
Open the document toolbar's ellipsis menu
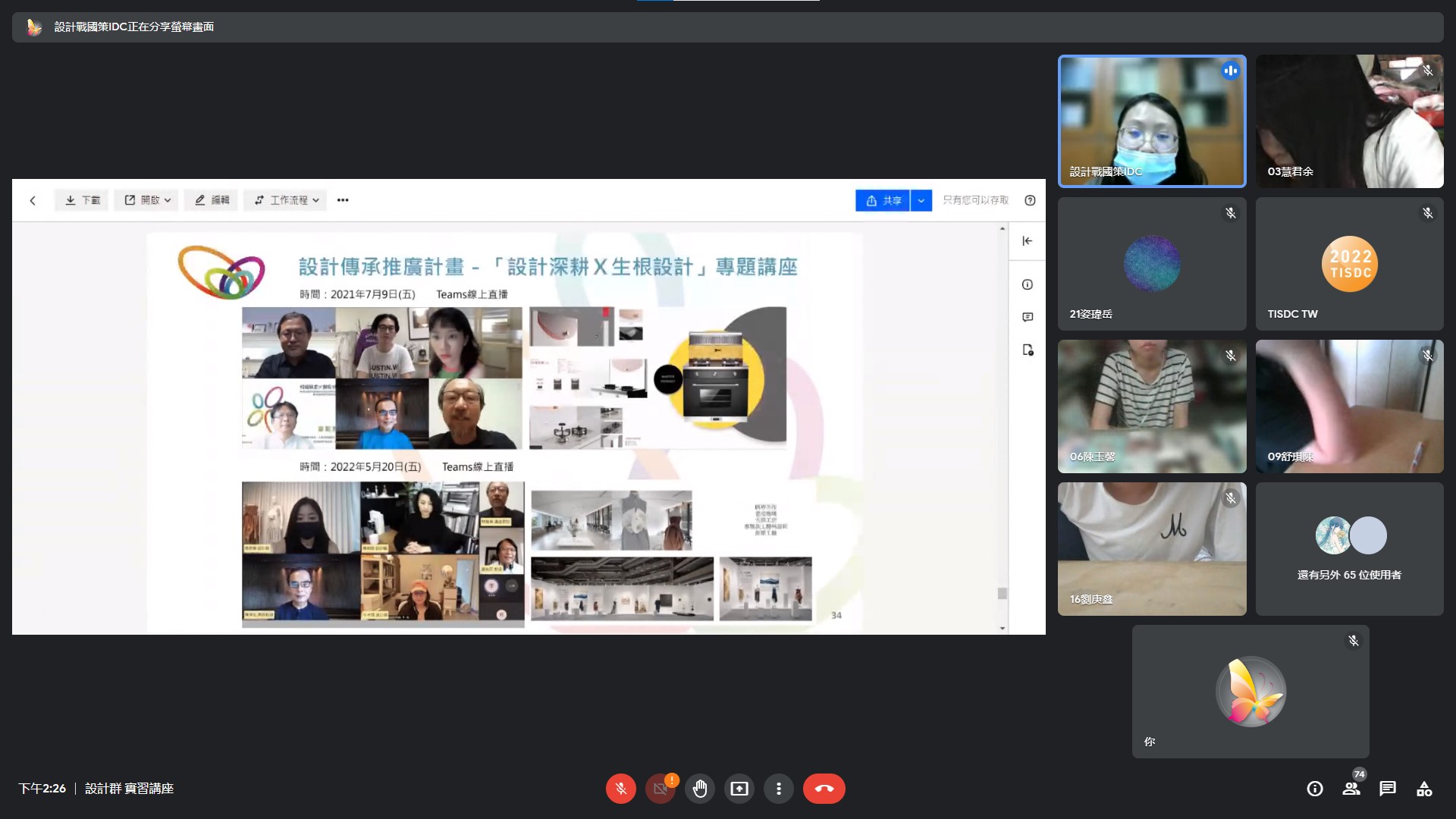[x=343, y=200]
